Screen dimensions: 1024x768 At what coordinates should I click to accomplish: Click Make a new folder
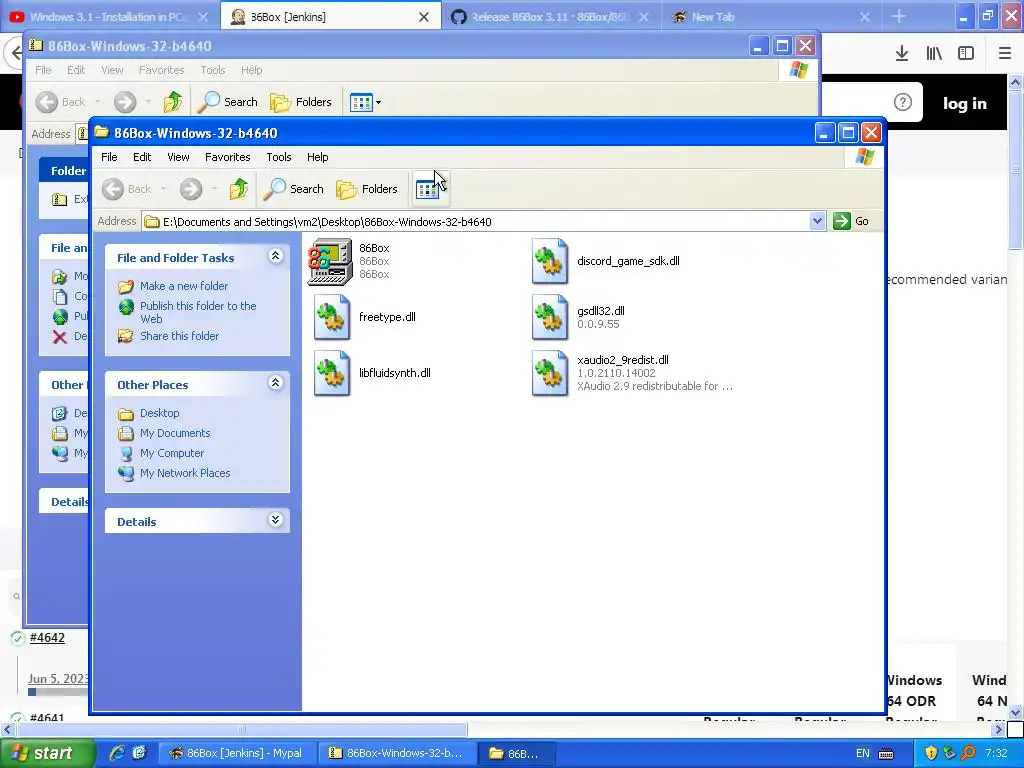click(184, 286)
